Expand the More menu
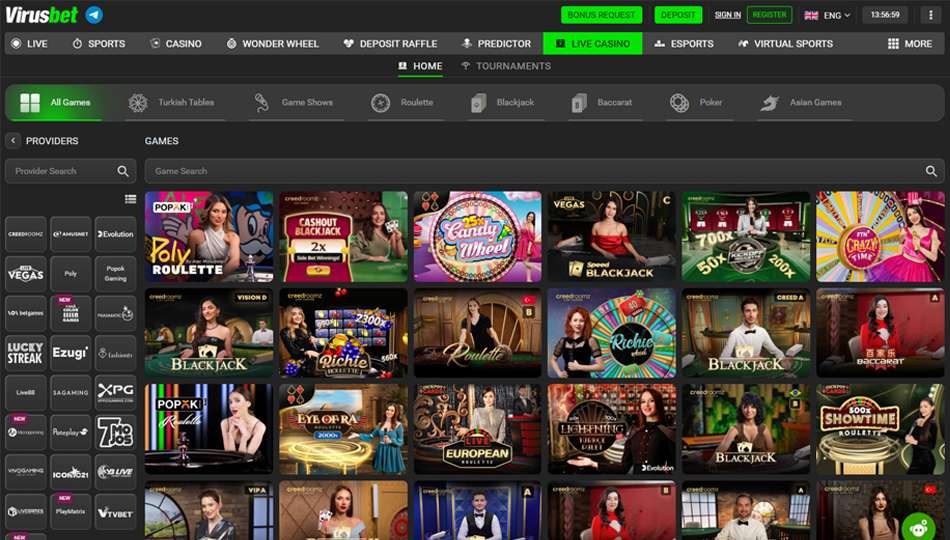Screen dimensions: 950x540 point(909,44)
